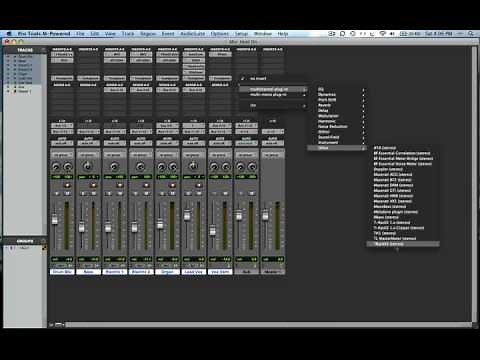Click the Vox Verb right pan knob
Screen dimensions: 480x360
click(226, 166)
